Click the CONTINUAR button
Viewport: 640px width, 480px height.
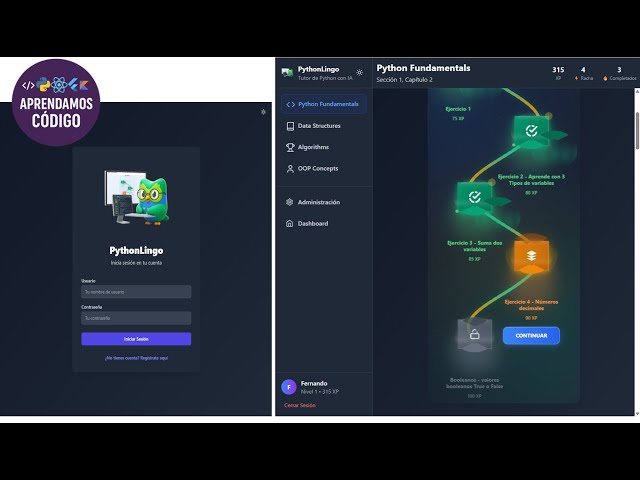[531, 336]
